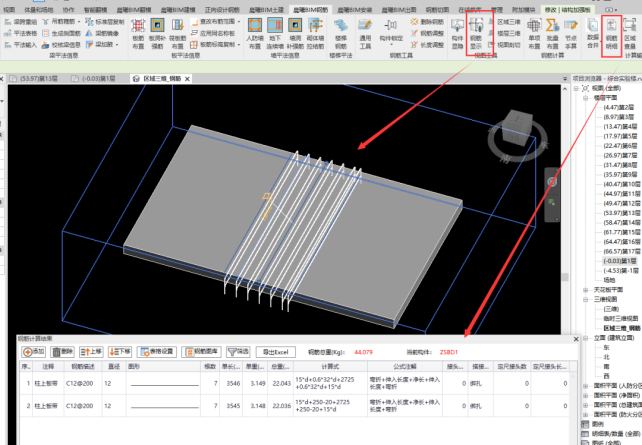The width and height of the screenshot is (642, 445).
Task: Open 钢筋明细 rebar details tool
Action: click(611, 30)
